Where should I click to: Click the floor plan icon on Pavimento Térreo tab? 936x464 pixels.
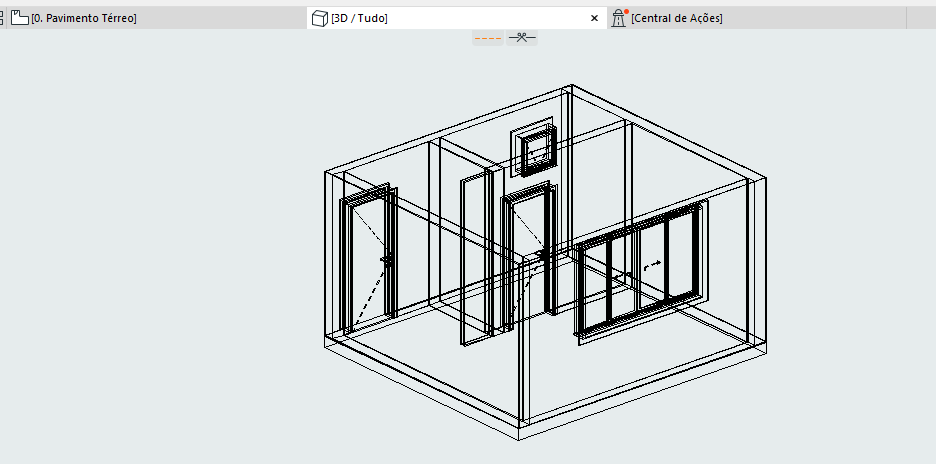20,19
